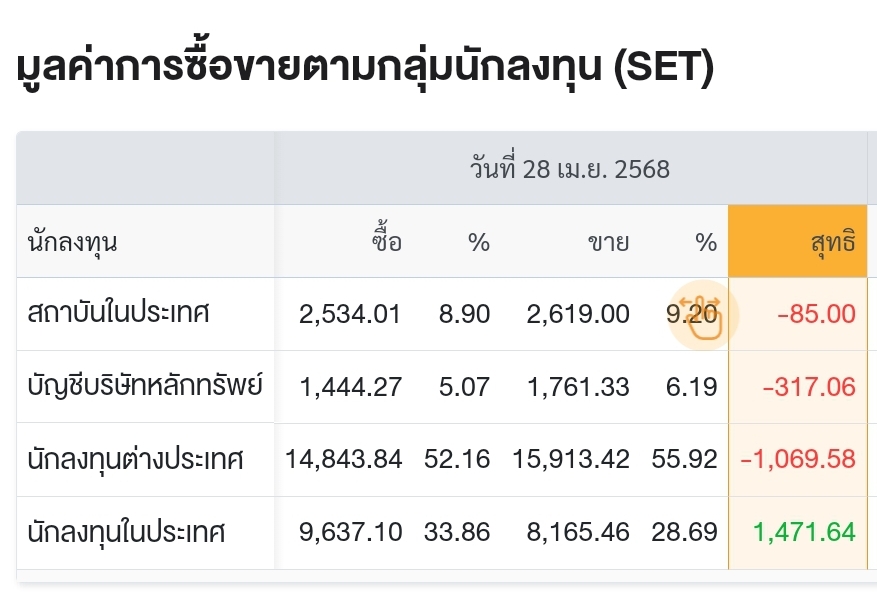Select the highlighted สุทธิ column header
The height and width of the screenshot is (593, 877).
coord(798,241)
